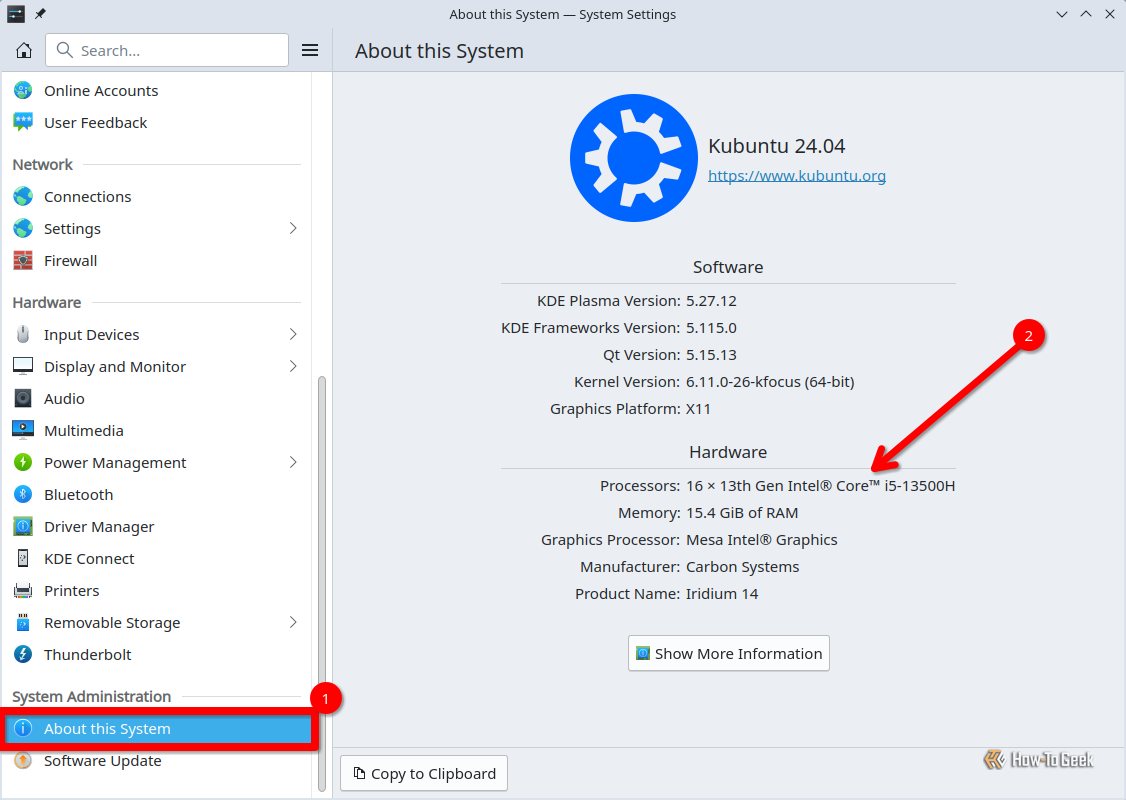Pin the settings window with the pin icon
Screen dimensions: 1126x800
(x=38, y=14)
